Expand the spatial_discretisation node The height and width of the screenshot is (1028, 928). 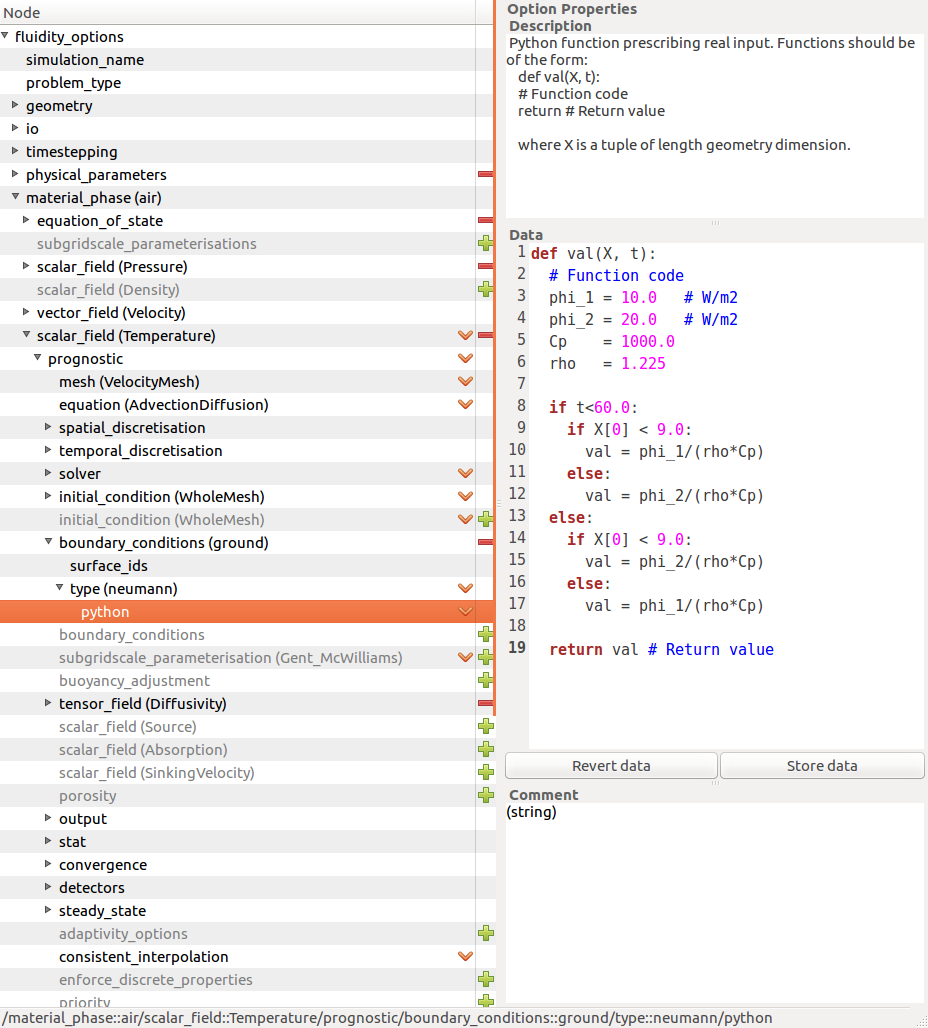pyautogui.click(x=48, y=427)
